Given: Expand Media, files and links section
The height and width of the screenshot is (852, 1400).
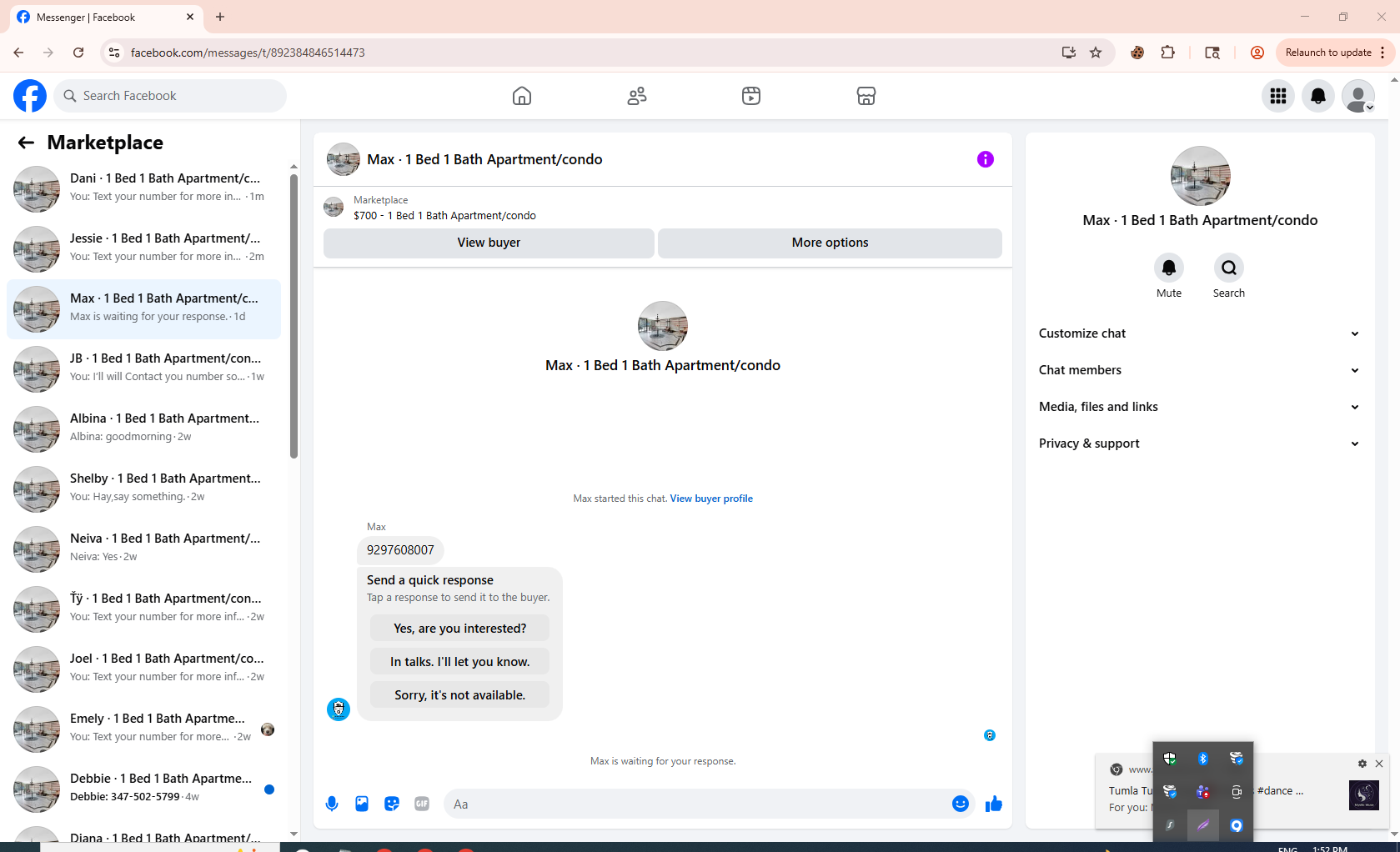Looking at the screenshot, I should [1200, 407].
